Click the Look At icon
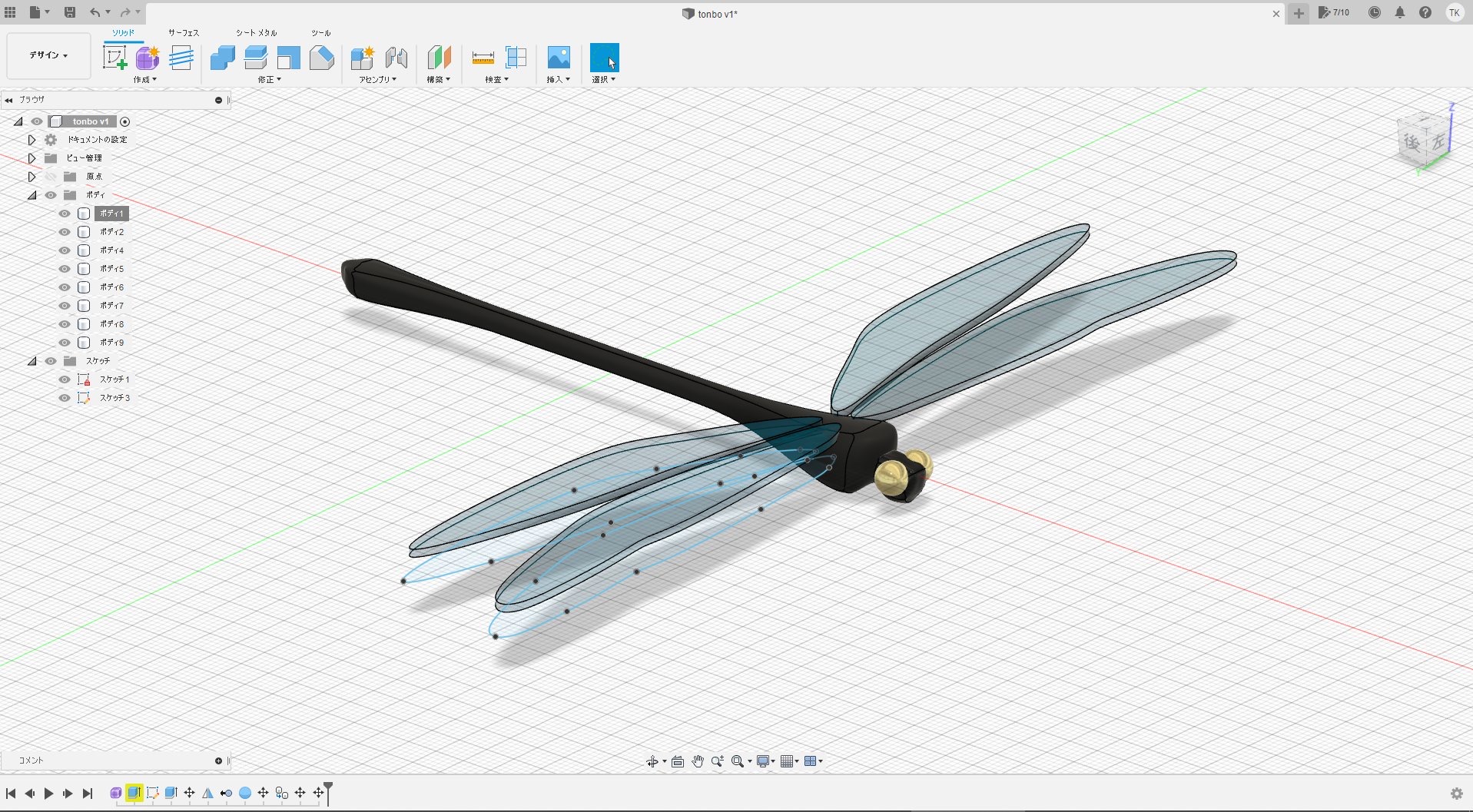 678,761
